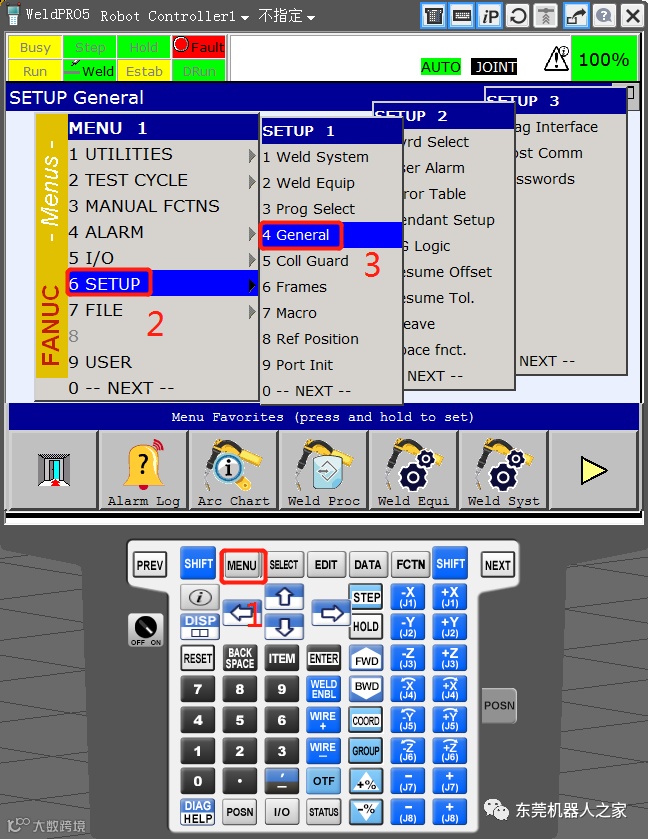Click the green AUTO mode indicator
Viewport: 648px width, 839px height.
point(440,67)
